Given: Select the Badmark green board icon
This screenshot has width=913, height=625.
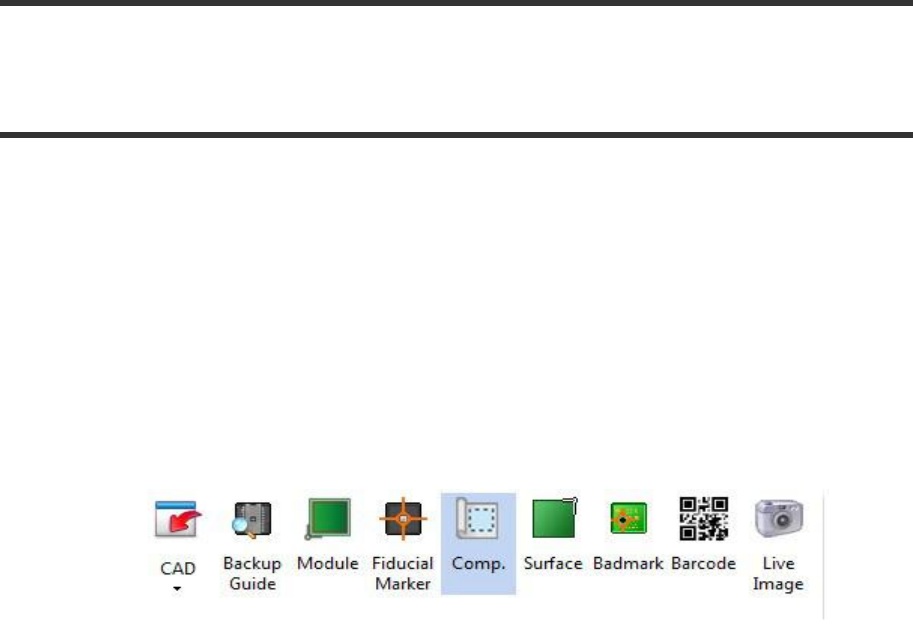Looking at the screenshot, I should 628,518.
